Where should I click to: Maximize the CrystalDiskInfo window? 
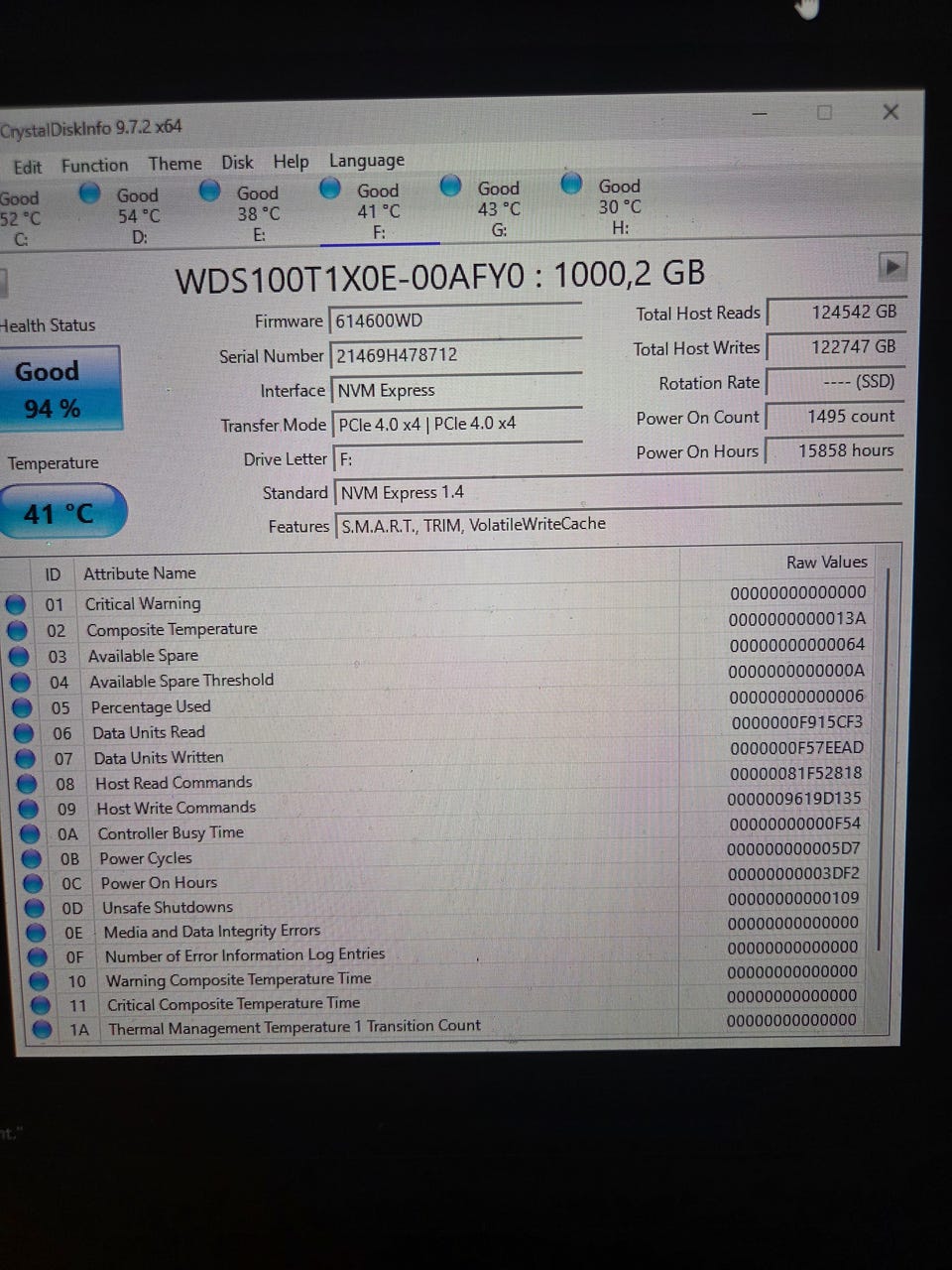(824, 112)
